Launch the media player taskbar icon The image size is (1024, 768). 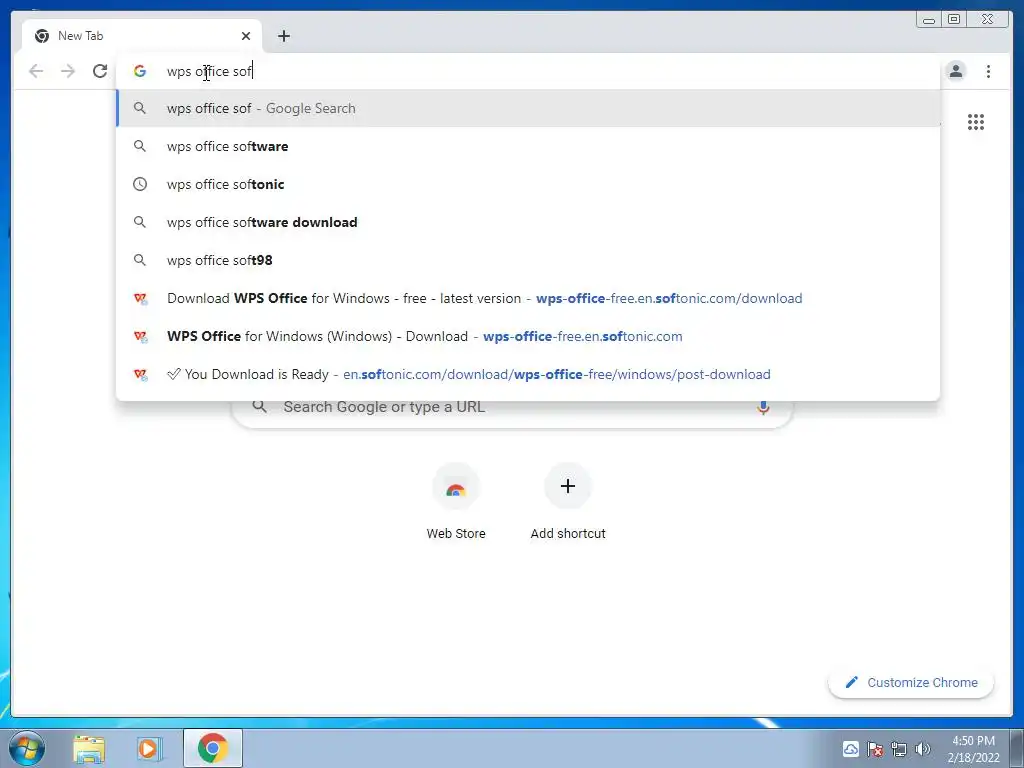point(149,749)
